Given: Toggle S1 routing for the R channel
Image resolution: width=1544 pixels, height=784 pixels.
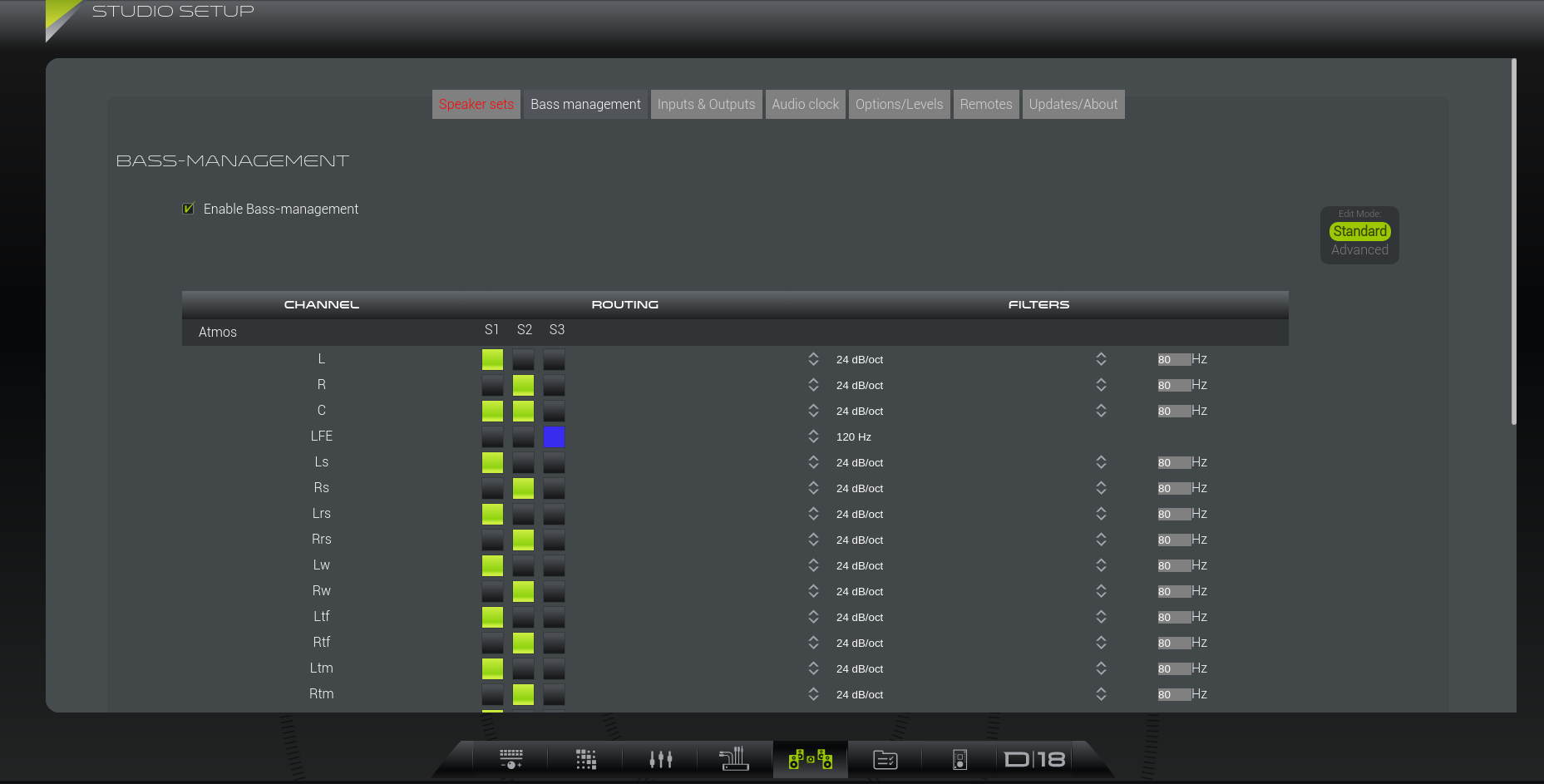Looking at the screenshot, I should pyautogui.click(x=492, y=386).
